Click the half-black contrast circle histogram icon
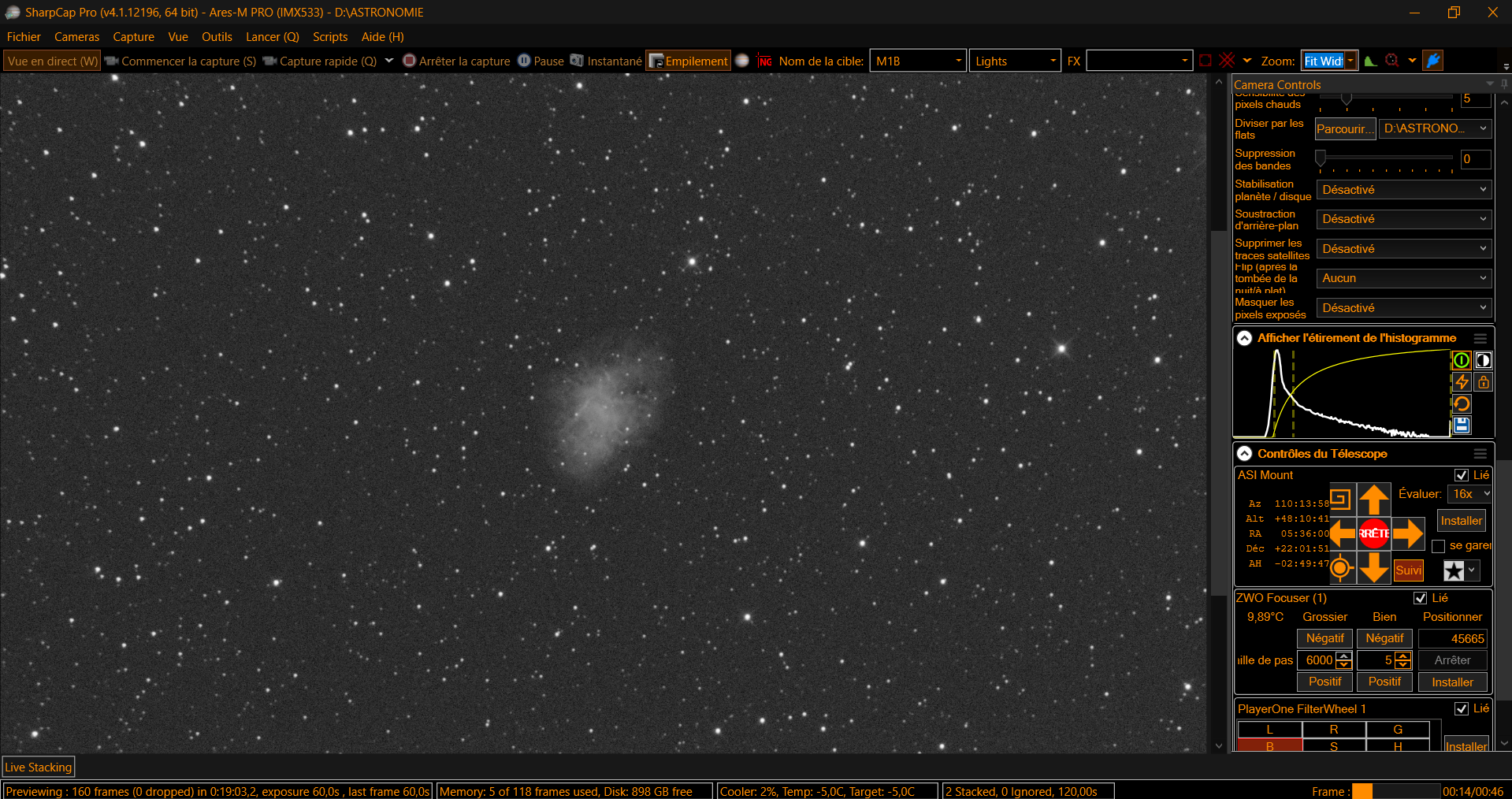The width and height of the screenshot is (1512, 799). click(x=1483, y=360)
